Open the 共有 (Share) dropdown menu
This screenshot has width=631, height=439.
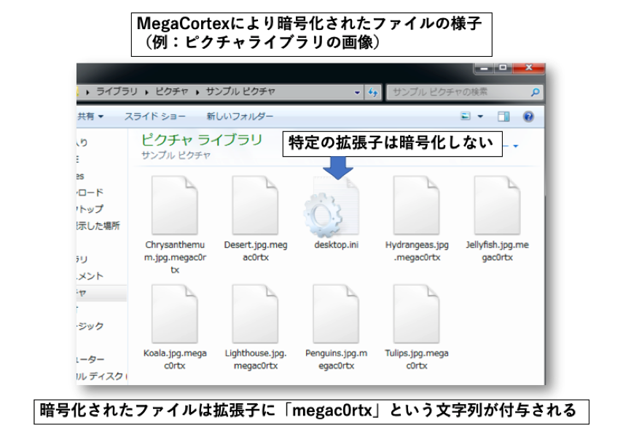95,117
